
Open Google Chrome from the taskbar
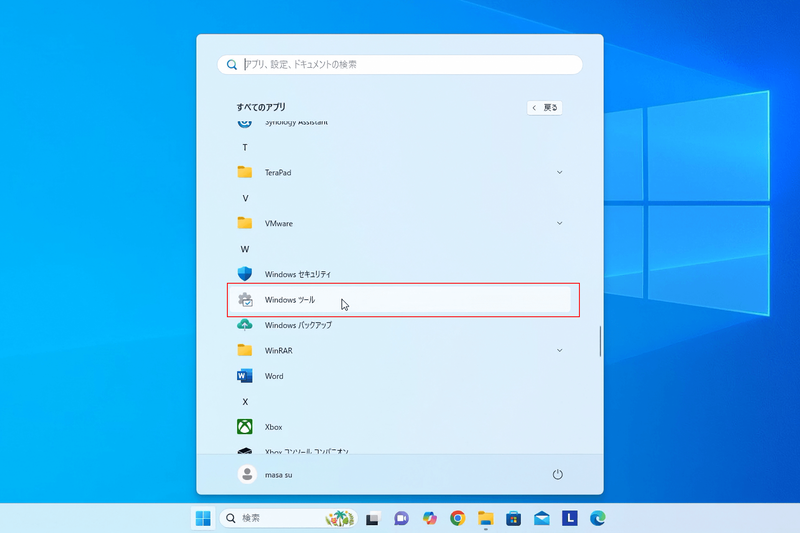pos(458,518)
